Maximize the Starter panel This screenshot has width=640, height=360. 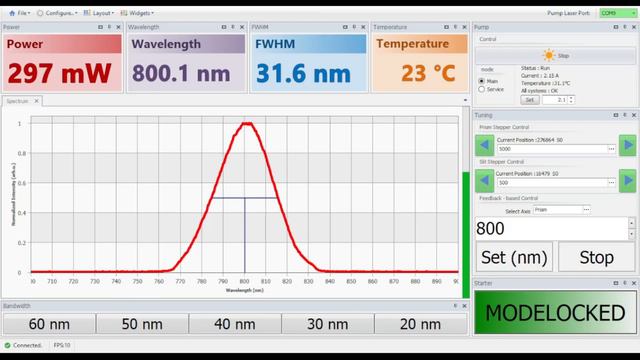tap(616, 283)
